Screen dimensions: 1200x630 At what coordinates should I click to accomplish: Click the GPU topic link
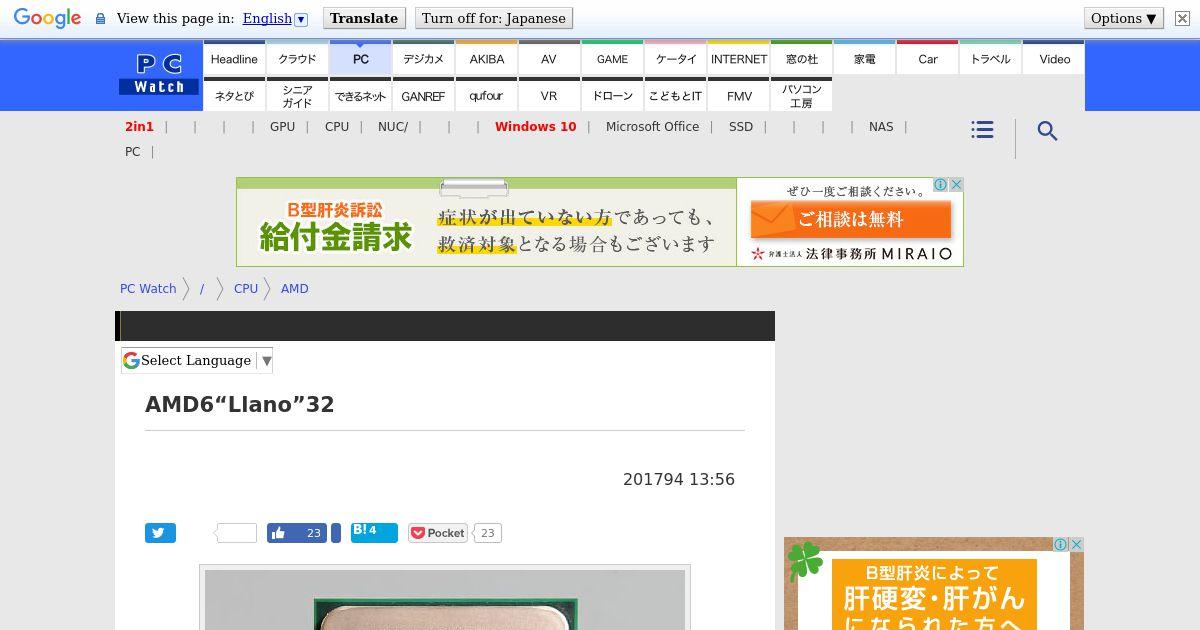pos(282,127)
